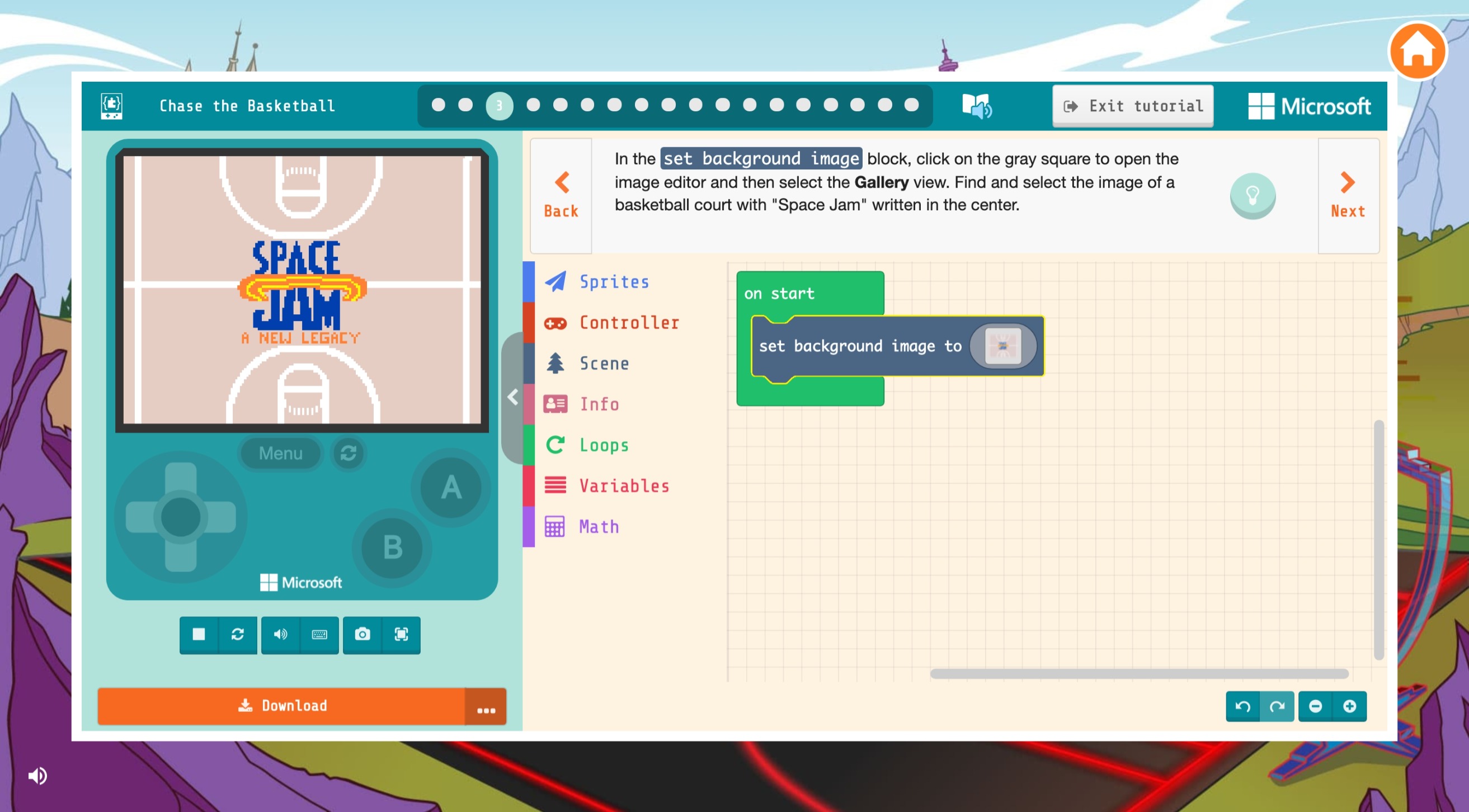1469x812 pixels.
Task: Open the simulator Menu button
Action: click(281, 454)
